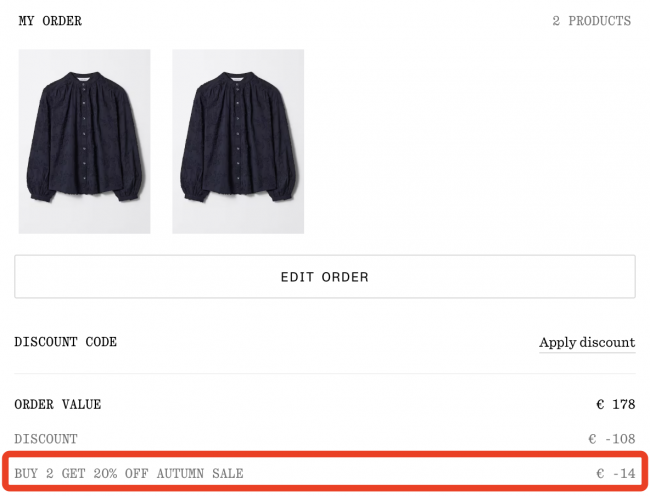This screenshot has width=650, height=496.
Task: Click the 2 PRODUCTS count label
Action: (x=591, y=21)
